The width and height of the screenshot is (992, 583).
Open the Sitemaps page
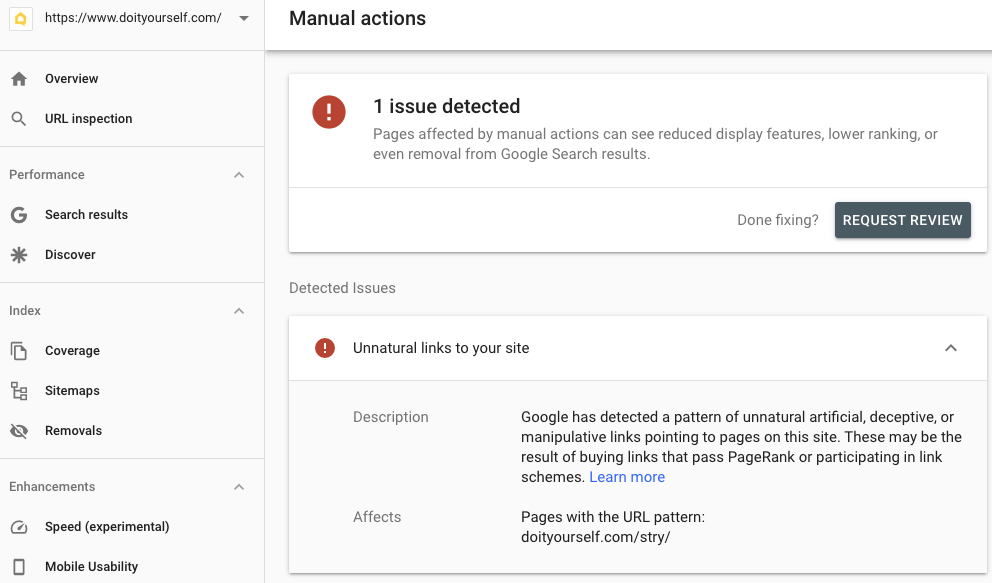(x=72, y=391)
